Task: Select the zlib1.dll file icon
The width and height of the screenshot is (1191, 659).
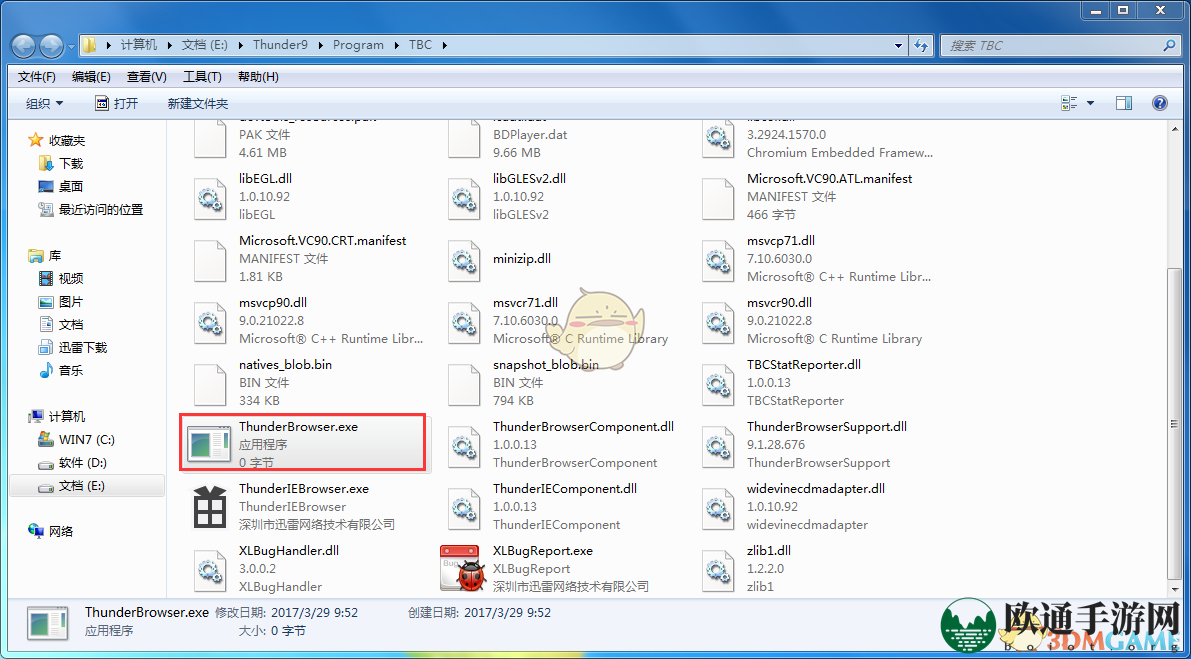Action: pyautogui.click(x=717, y=569)
